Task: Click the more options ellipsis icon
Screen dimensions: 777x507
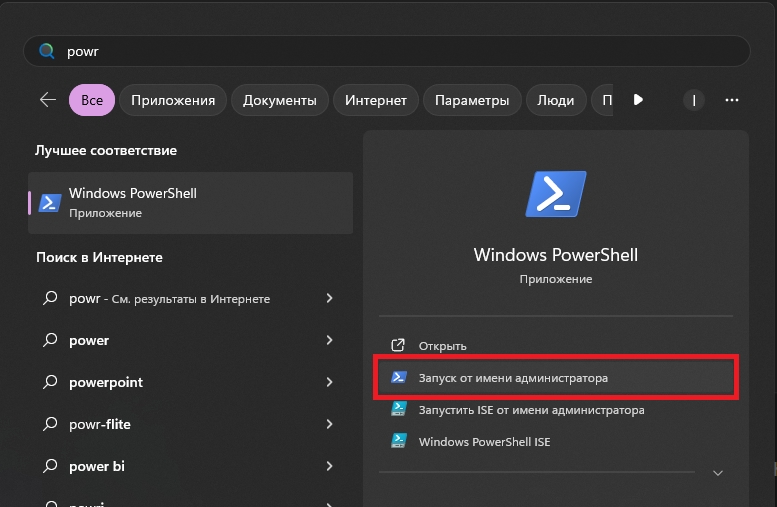Action: [x=732, y=100]
